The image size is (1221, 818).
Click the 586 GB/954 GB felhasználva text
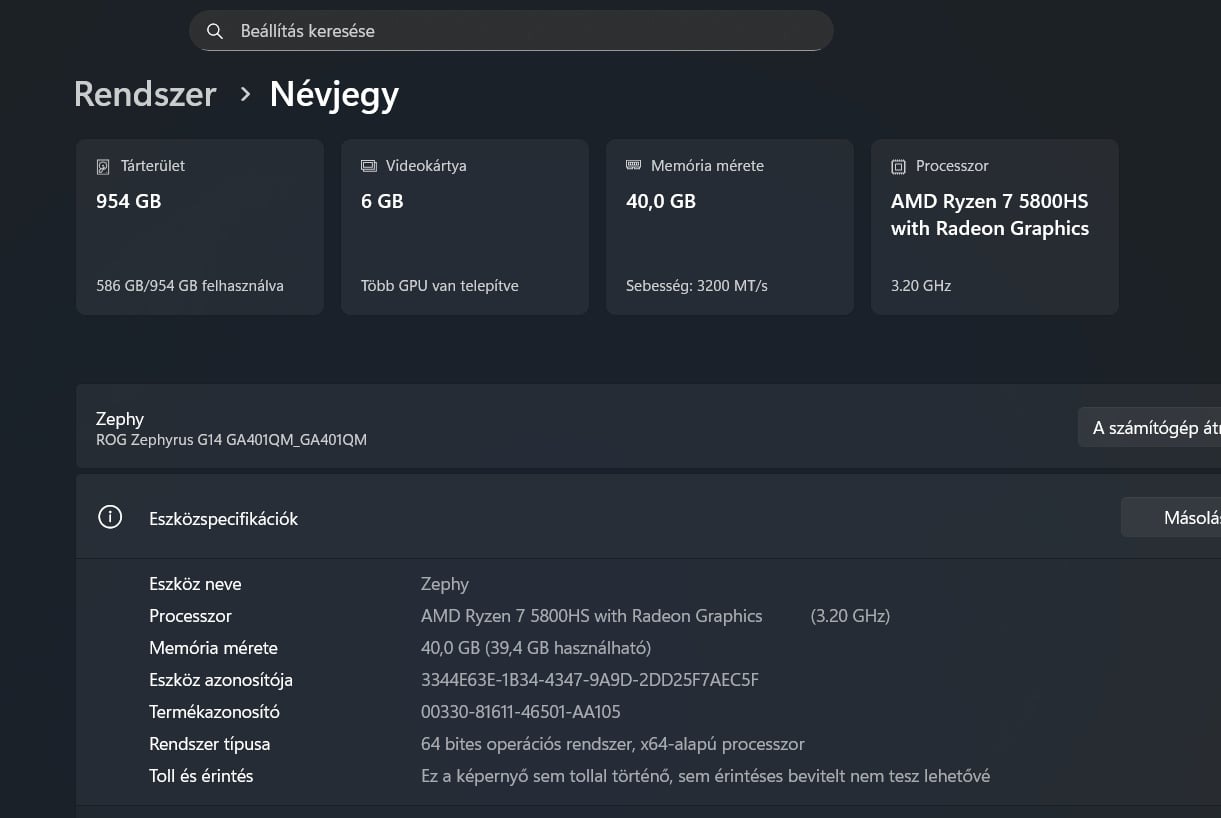(190, 286)
